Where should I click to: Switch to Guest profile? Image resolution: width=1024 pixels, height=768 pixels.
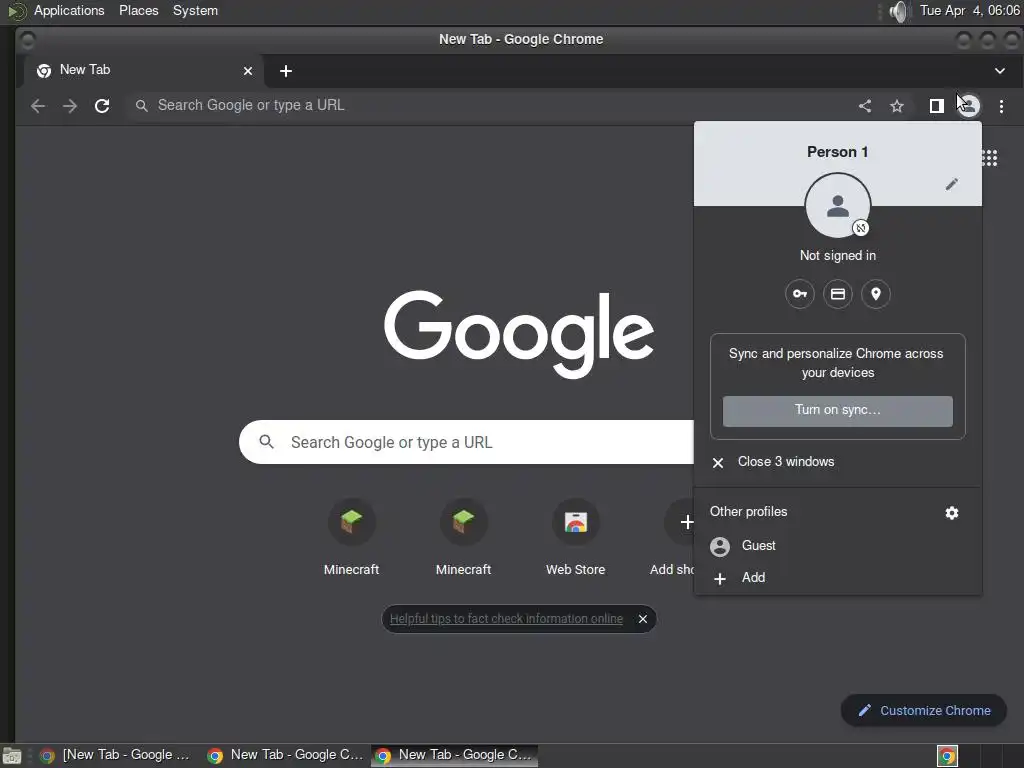(838, 546)
